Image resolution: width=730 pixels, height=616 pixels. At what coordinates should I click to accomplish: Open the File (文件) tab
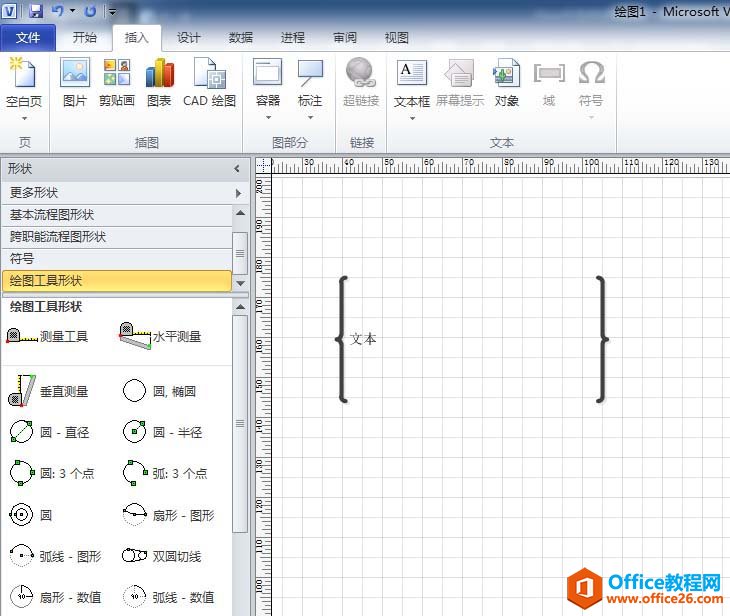point(29,38)
